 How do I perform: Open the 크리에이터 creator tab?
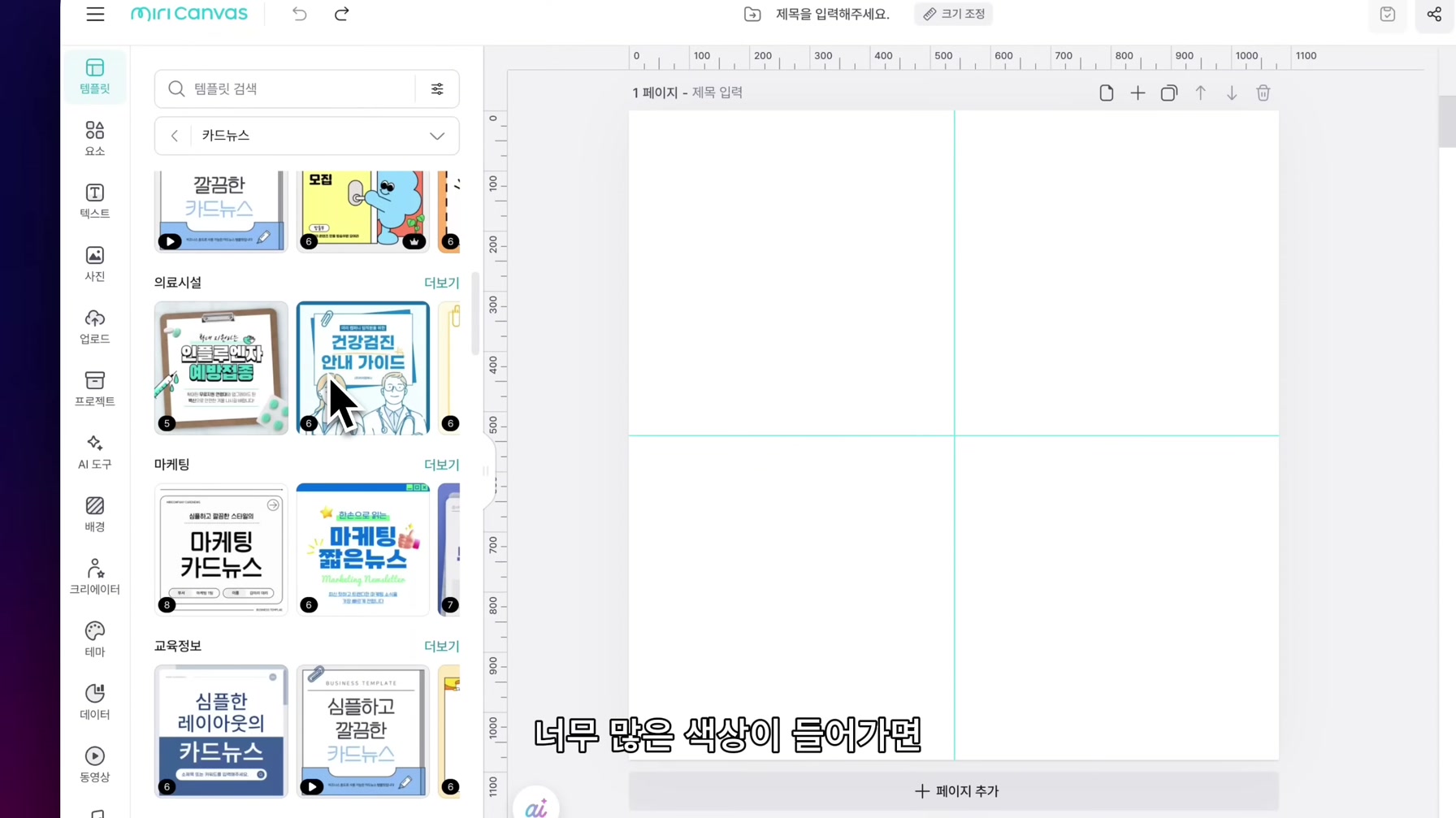coord(95,577)
